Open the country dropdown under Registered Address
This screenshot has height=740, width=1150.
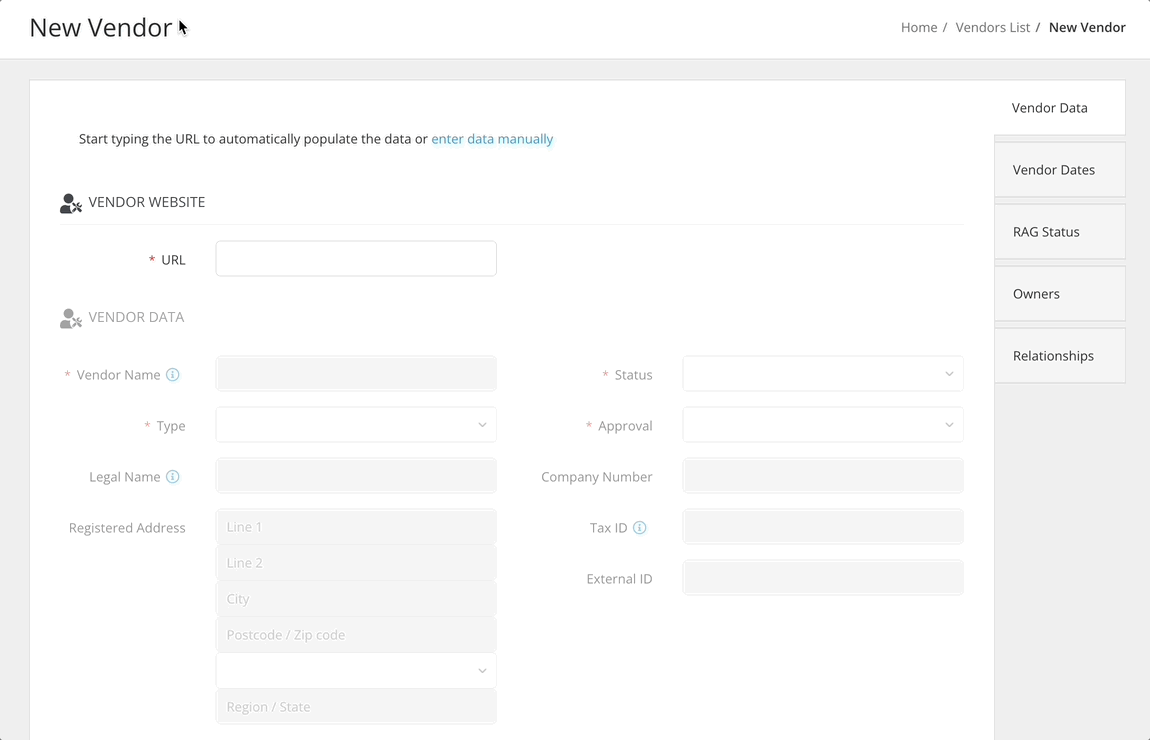point(355,670)
